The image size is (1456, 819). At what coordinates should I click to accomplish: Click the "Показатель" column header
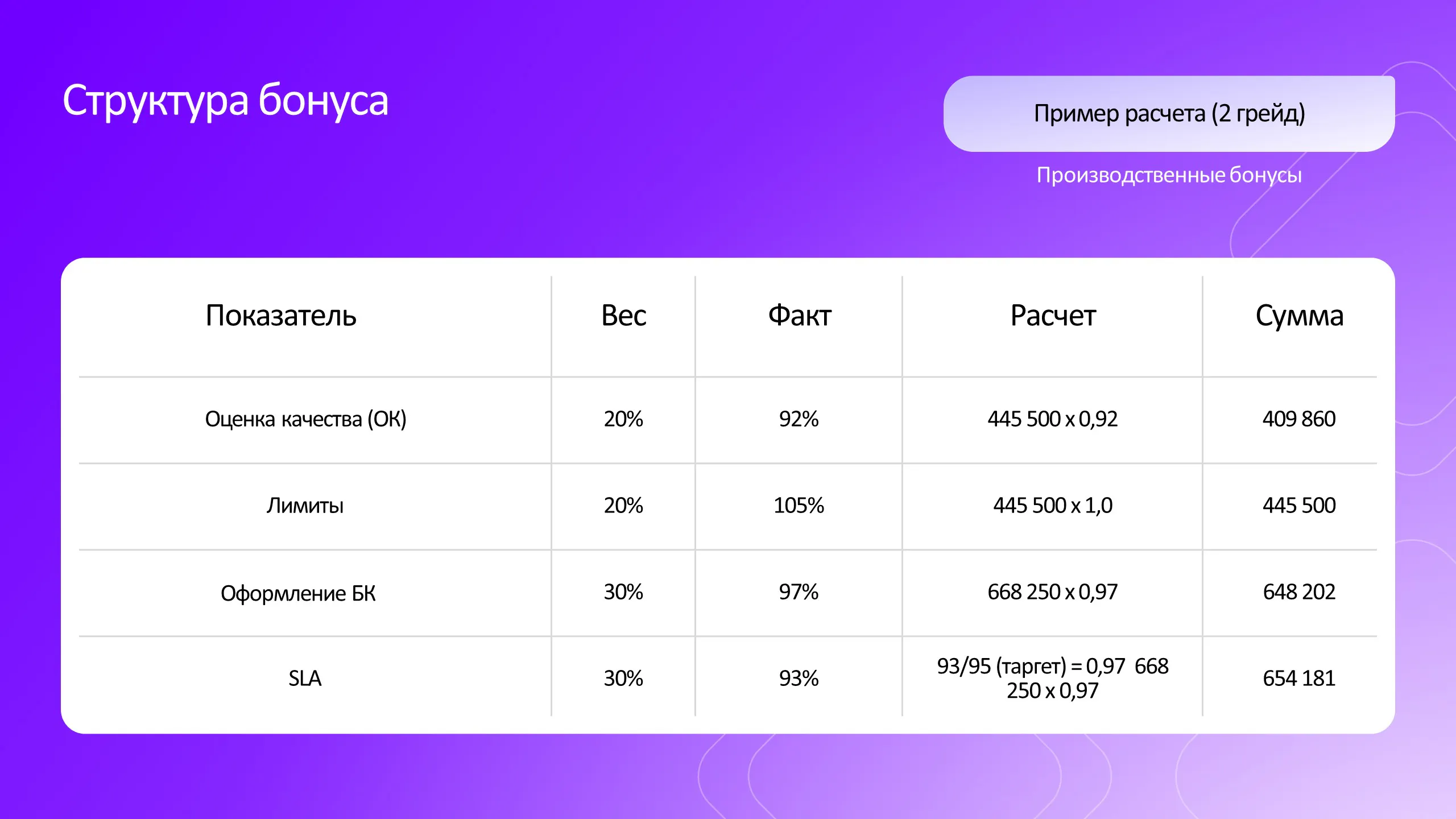tap(281, 316)
